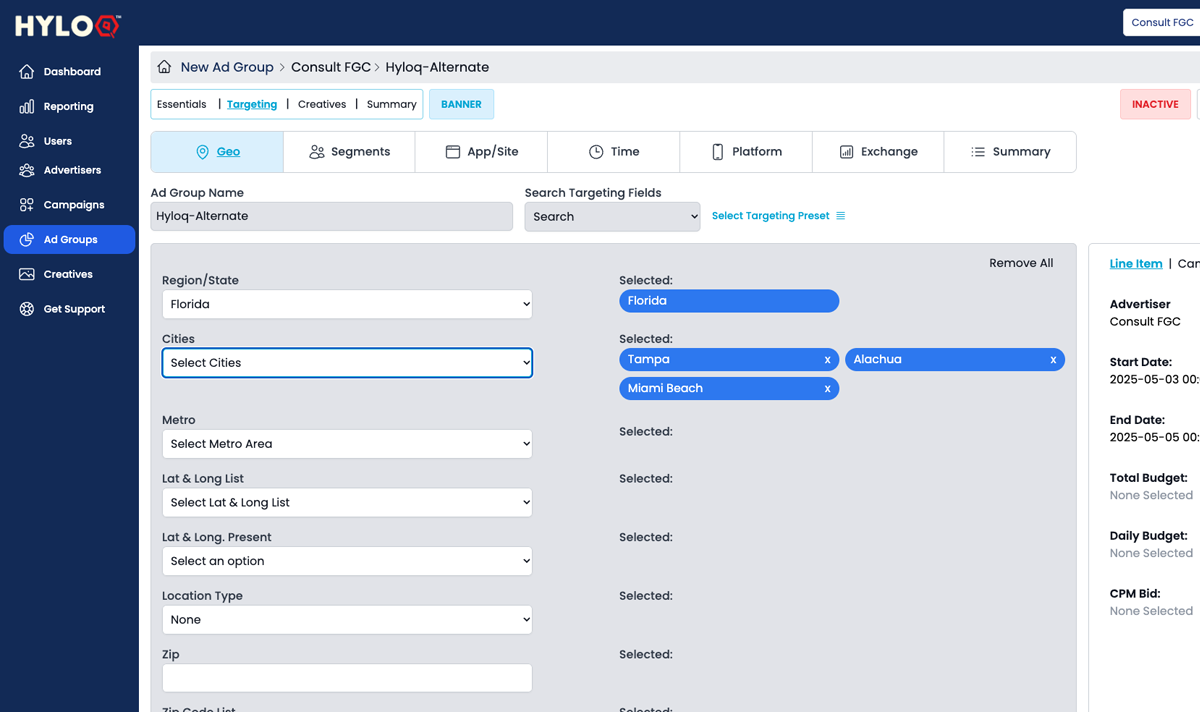Image resolution: width=1200 pixels, height=712 pixels.
Task: Open Dashboard from the sidebar
Action: (x=70, y=72)
